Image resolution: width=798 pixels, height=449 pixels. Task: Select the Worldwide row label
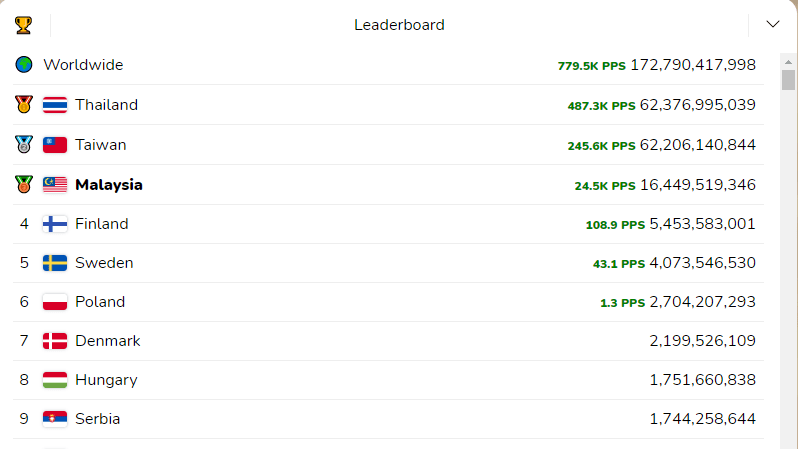coord(83,65)
